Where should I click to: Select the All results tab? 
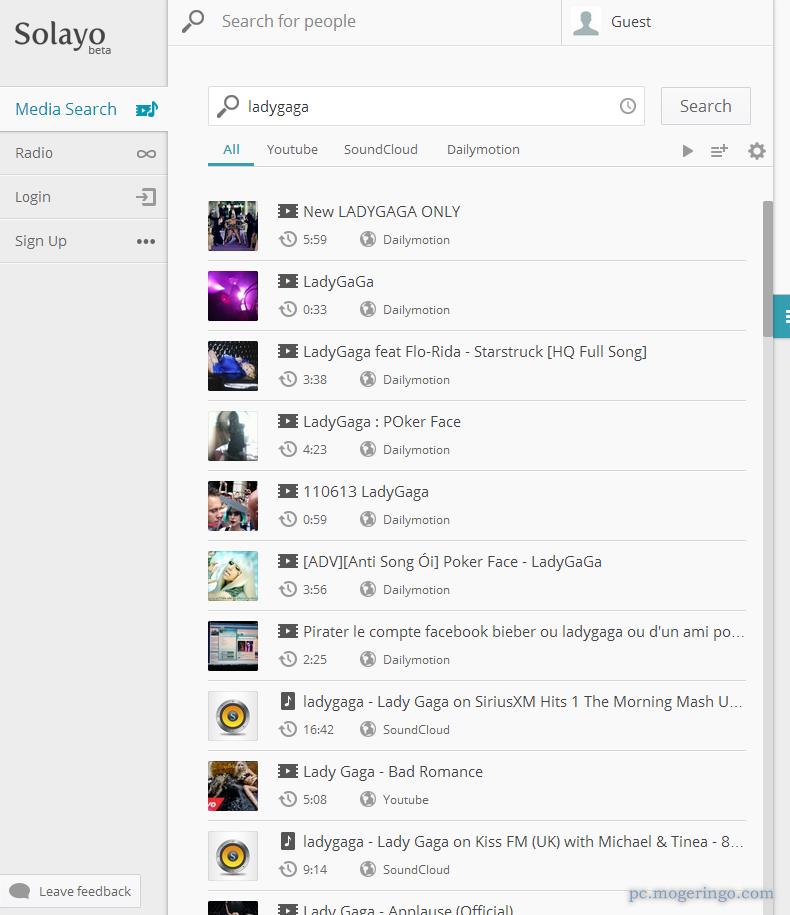click(x=231, y=150)
